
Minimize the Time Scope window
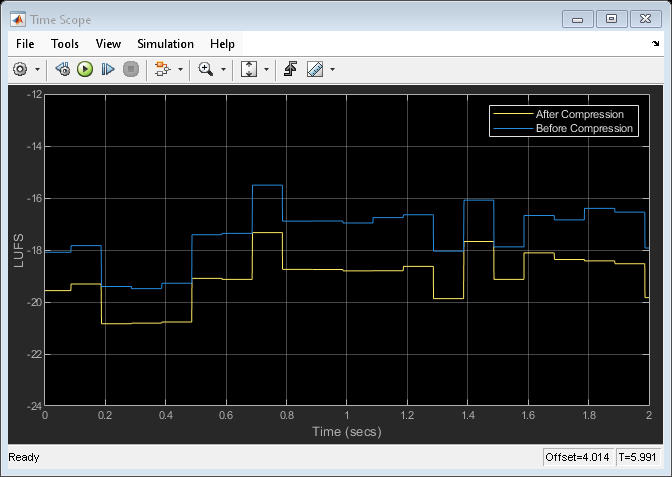(x=578, y=19)
